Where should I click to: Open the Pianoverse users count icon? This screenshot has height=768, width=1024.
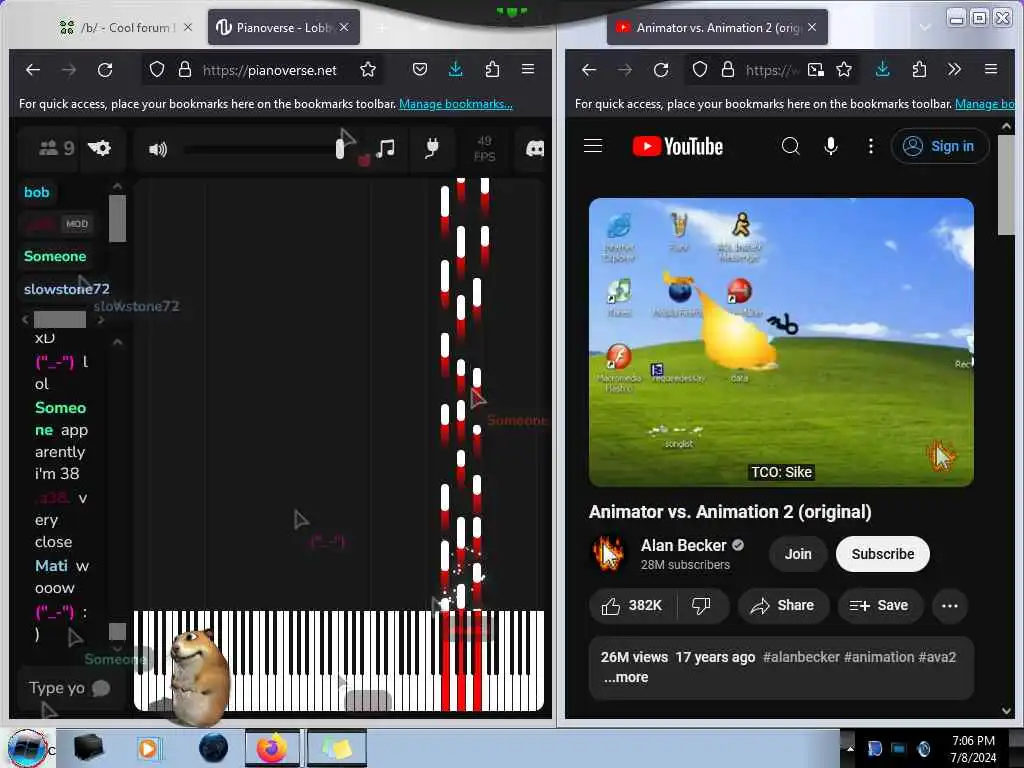coord(56,148)
